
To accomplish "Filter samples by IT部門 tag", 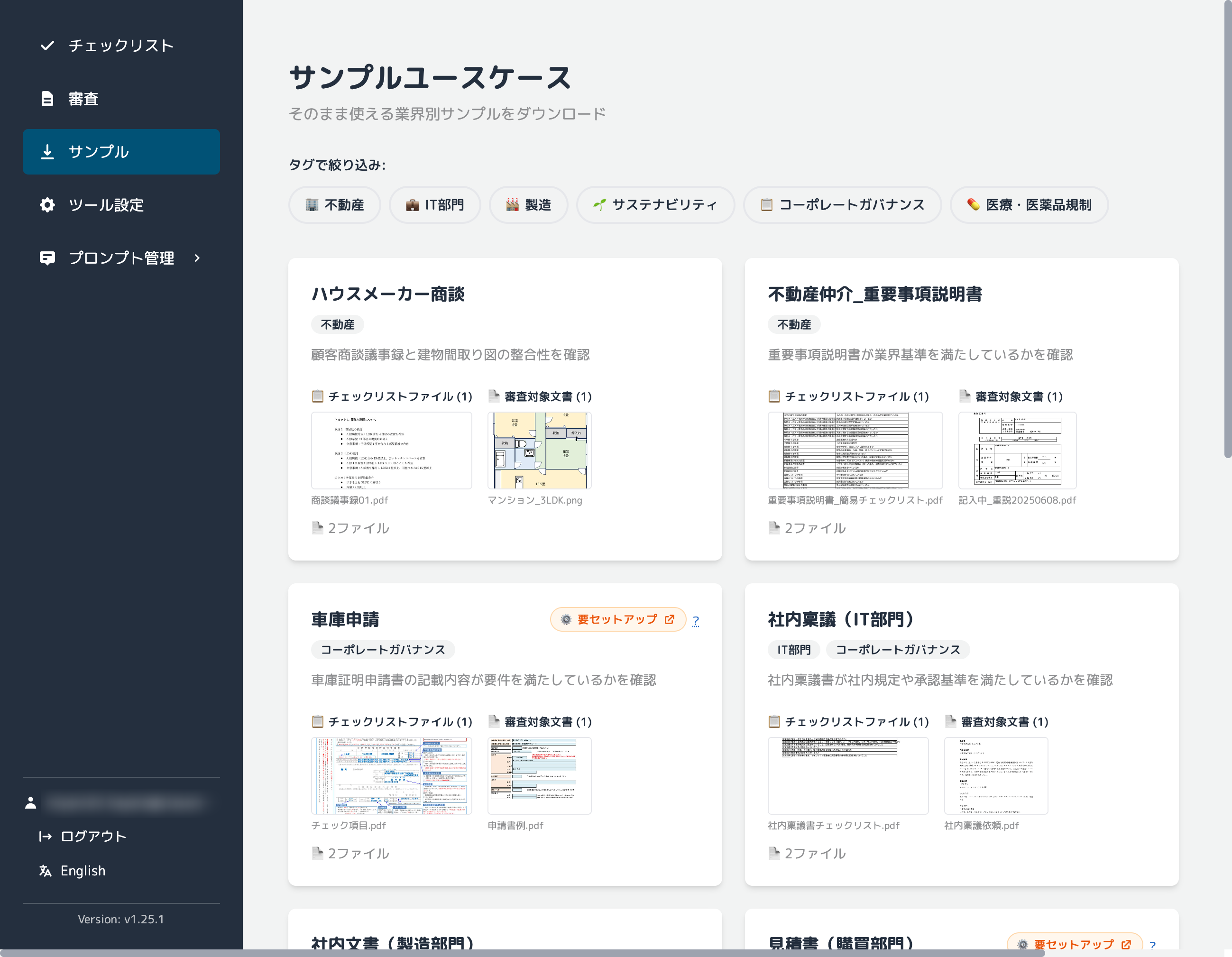I will point(435,205).
